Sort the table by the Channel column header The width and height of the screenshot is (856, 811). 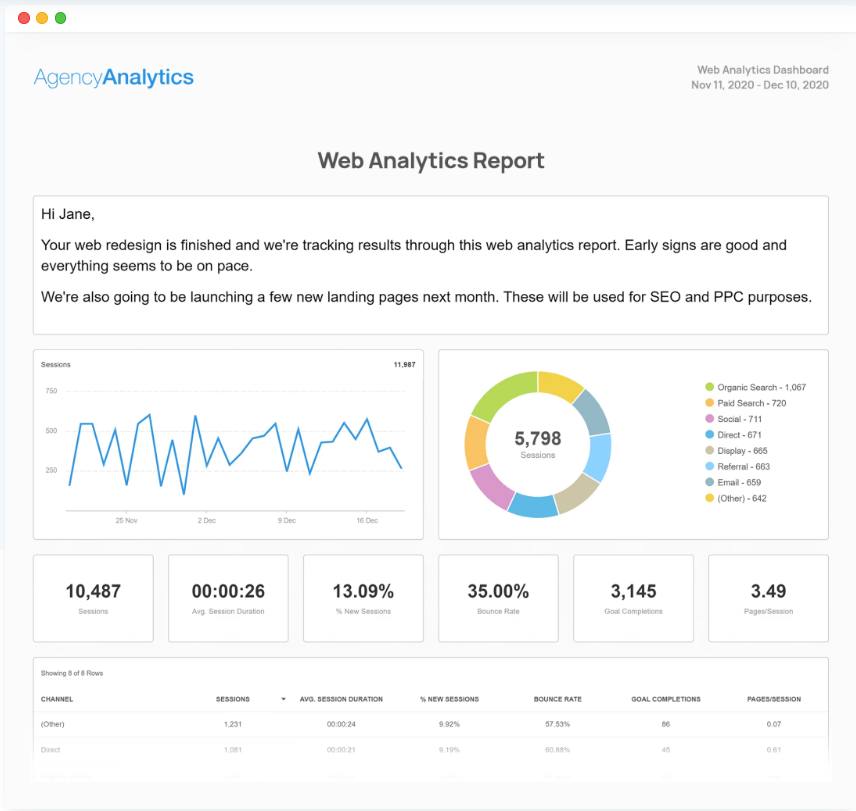(57, 699)
